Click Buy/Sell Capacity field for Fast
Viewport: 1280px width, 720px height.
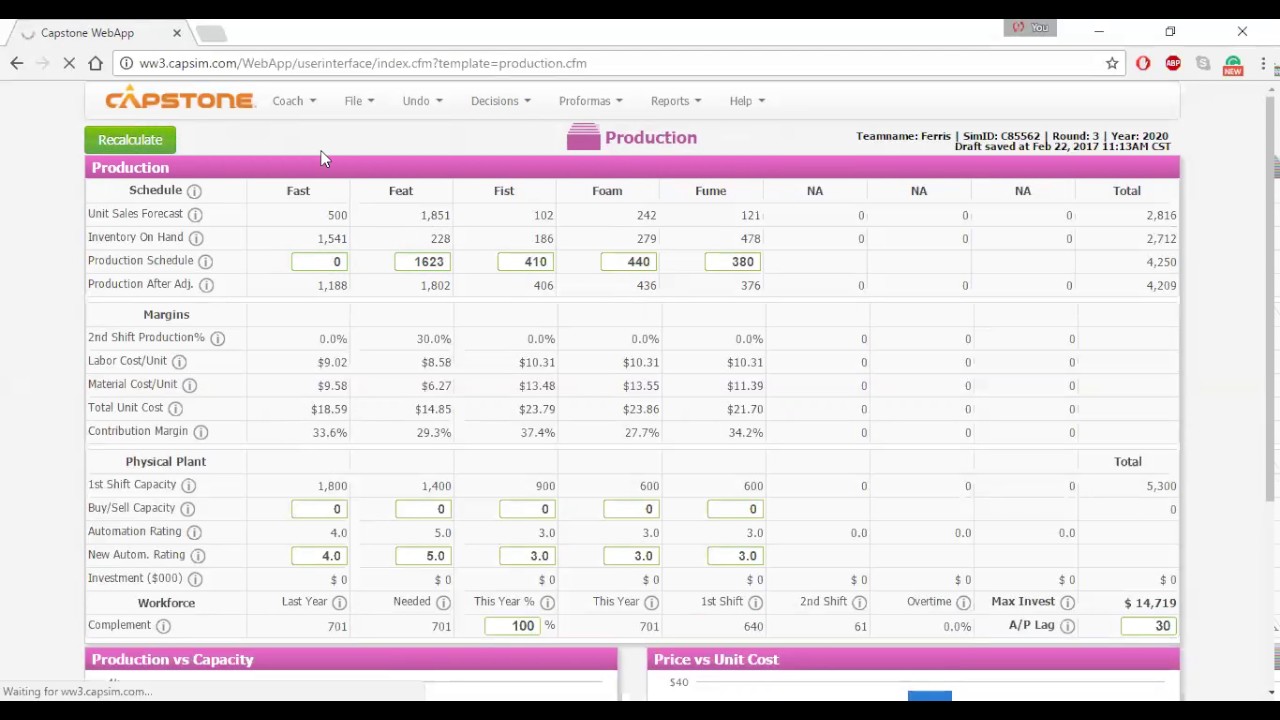coord(319,509)
